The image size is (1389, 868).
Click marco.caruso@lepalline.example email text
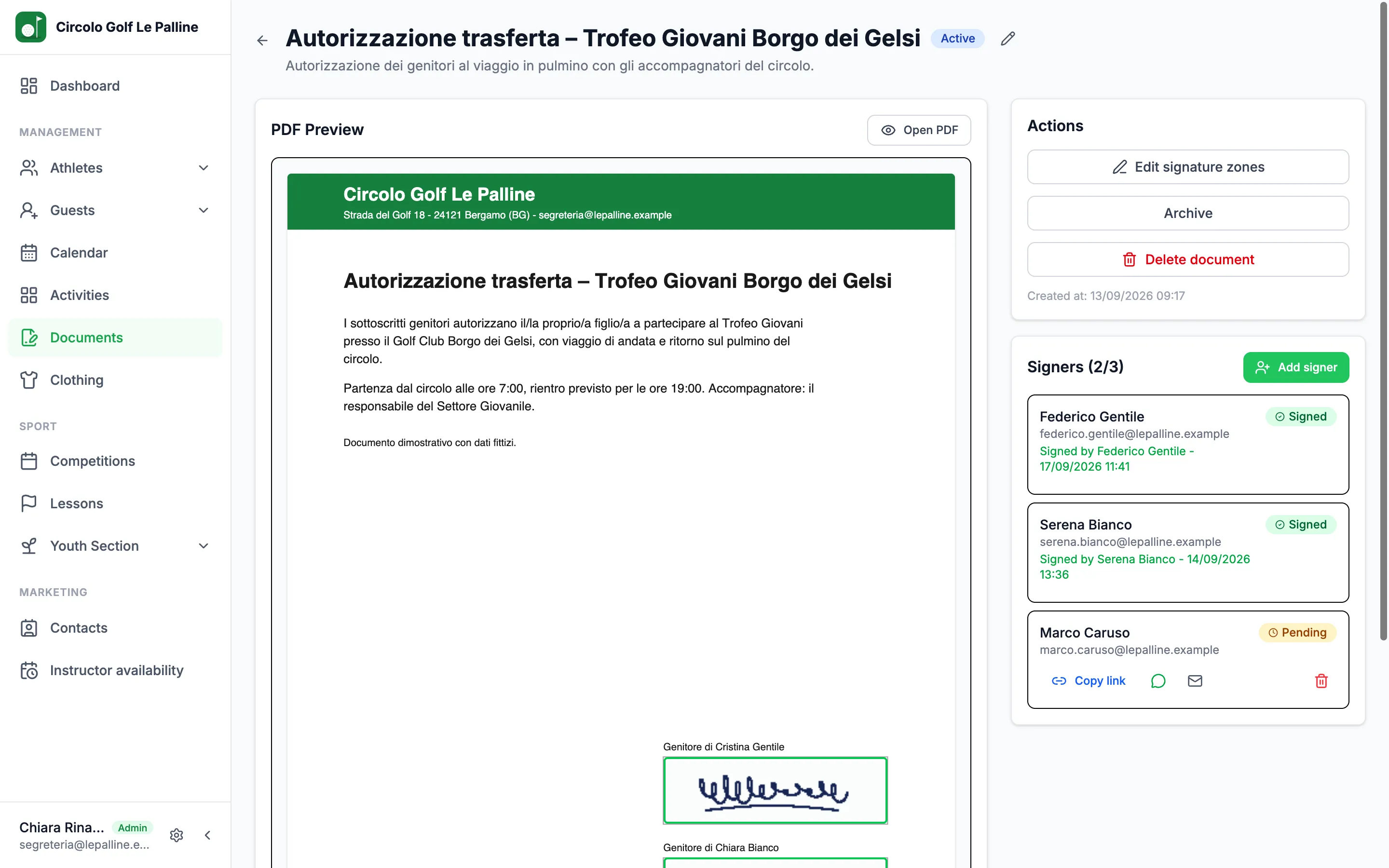click(1129, 650)
